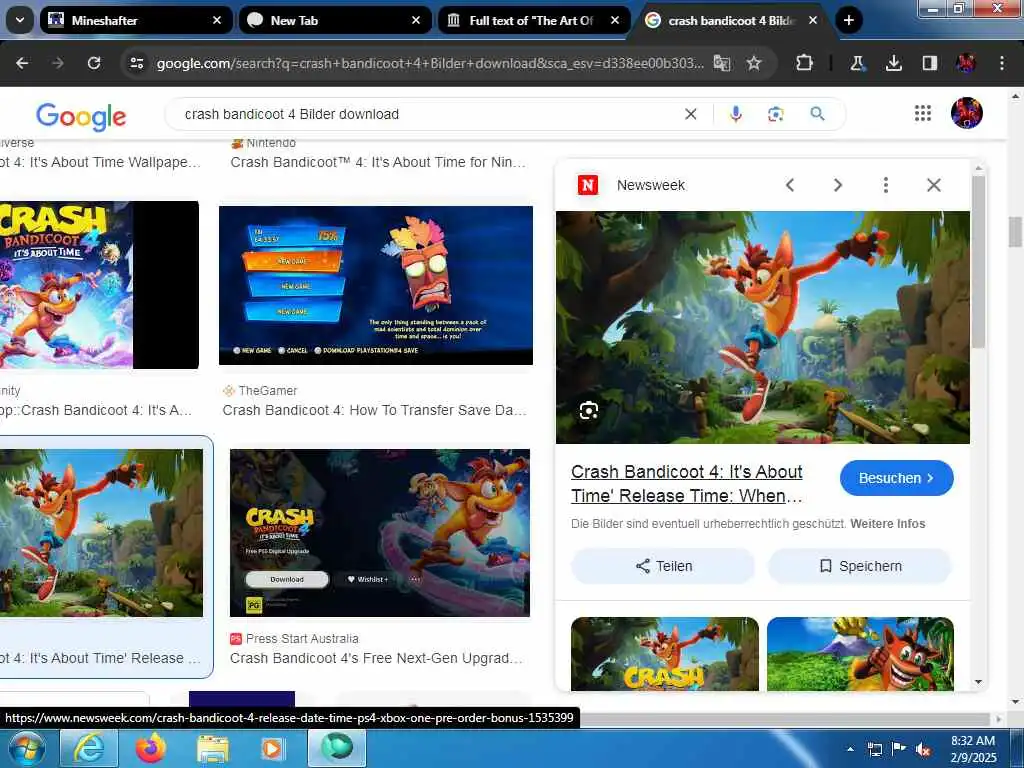Launch Internet Explorer from taskbar

click(x=89, y=748)
